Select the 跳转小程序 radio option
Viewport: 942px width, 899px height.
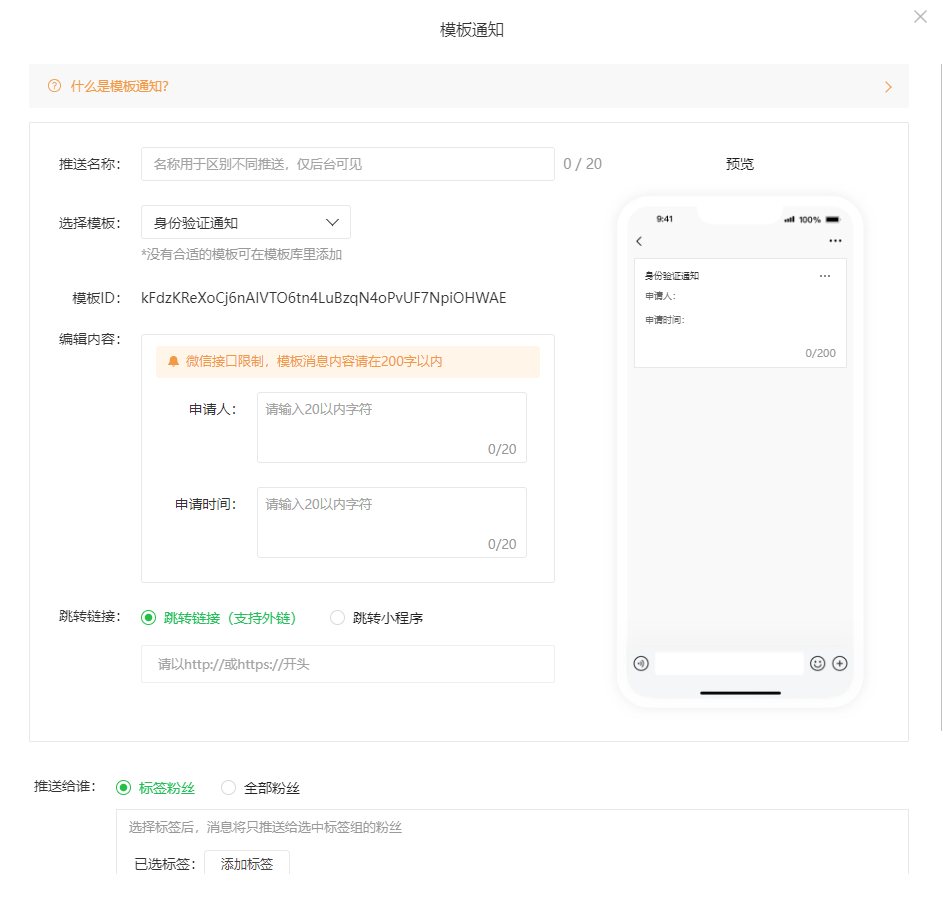[x=338, y=618]
